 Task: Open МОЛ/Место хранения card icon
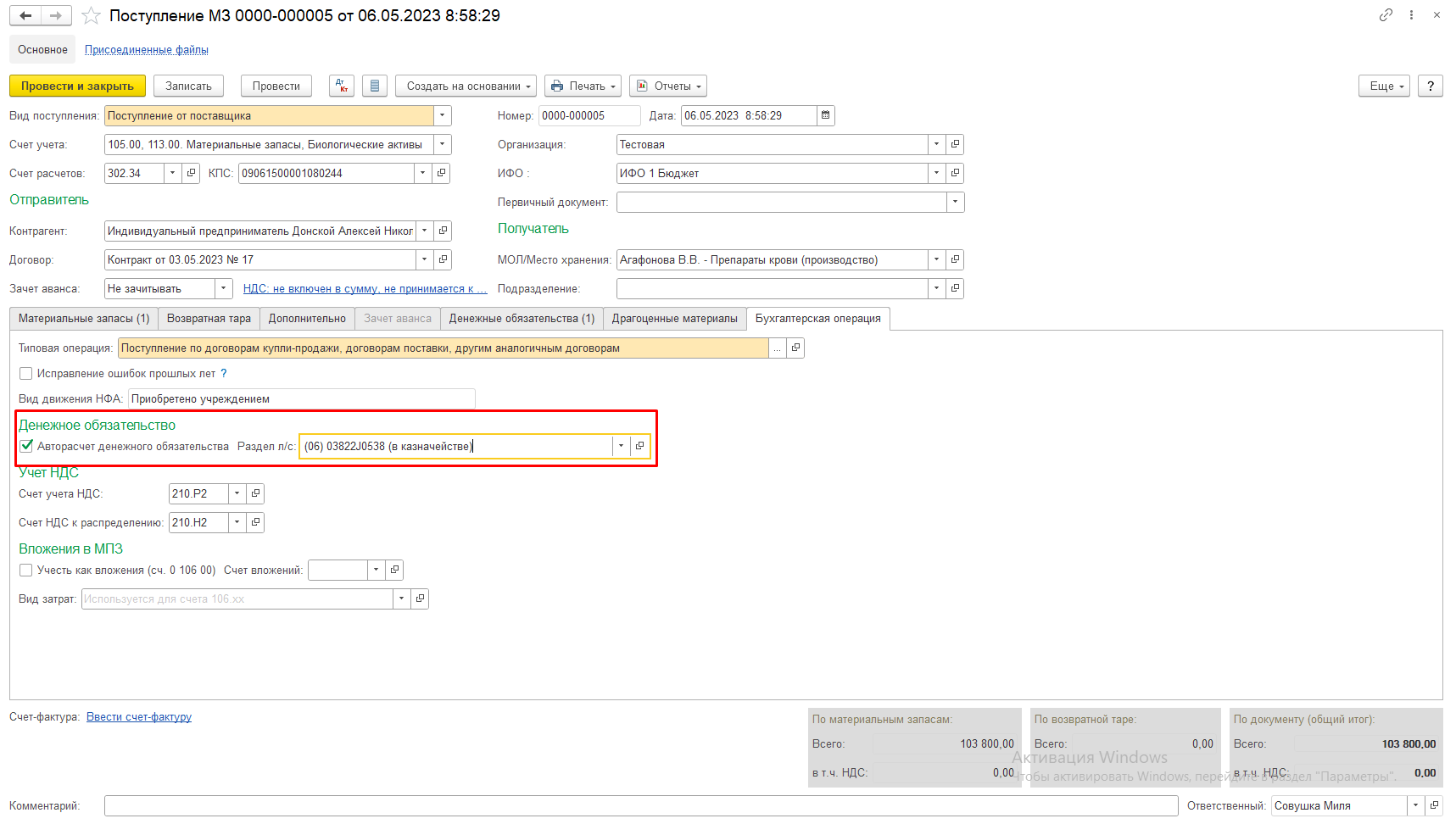[955, 259]
